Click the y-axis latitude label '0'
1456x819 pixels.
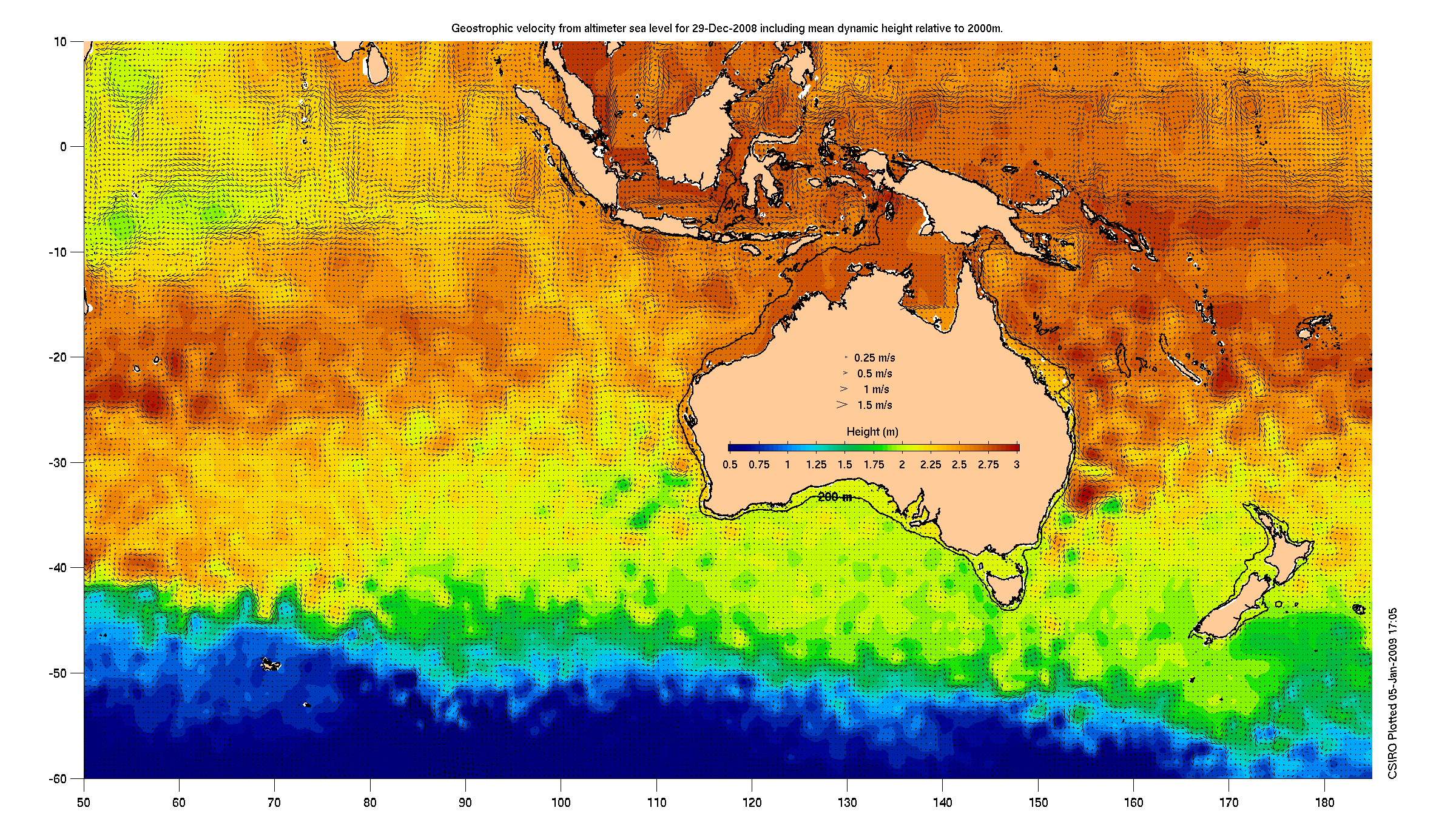click(63, 147)
